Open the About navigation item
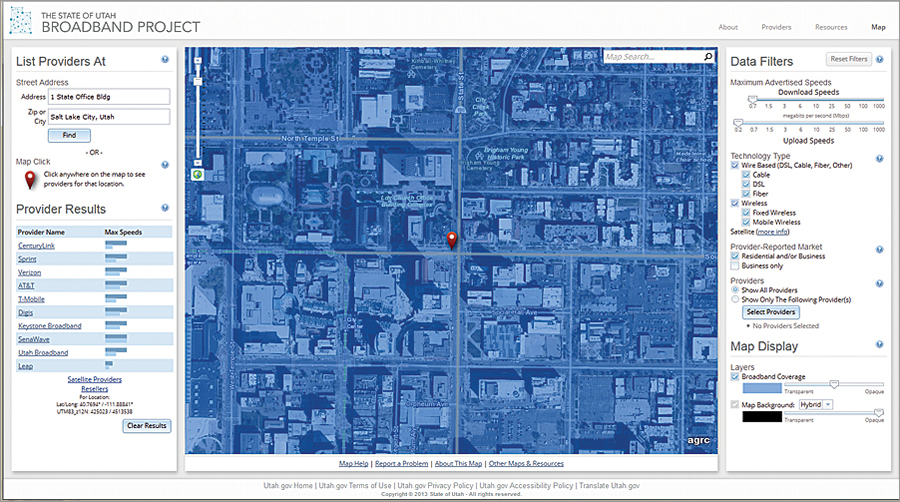The height and width of the screenshot is (502, 900). 728,27
